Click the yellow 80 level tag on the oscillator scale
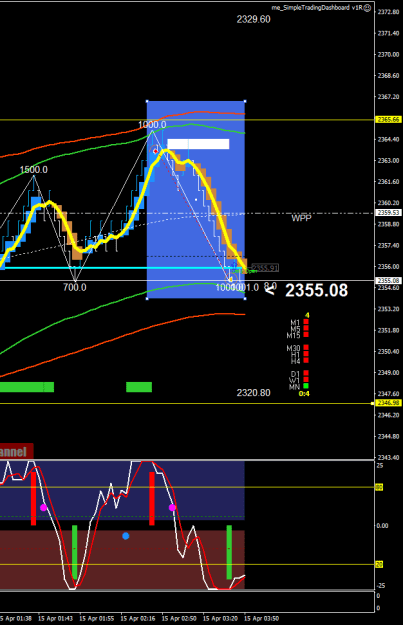This screenshot has width=403, height=625. coord(379,487)
